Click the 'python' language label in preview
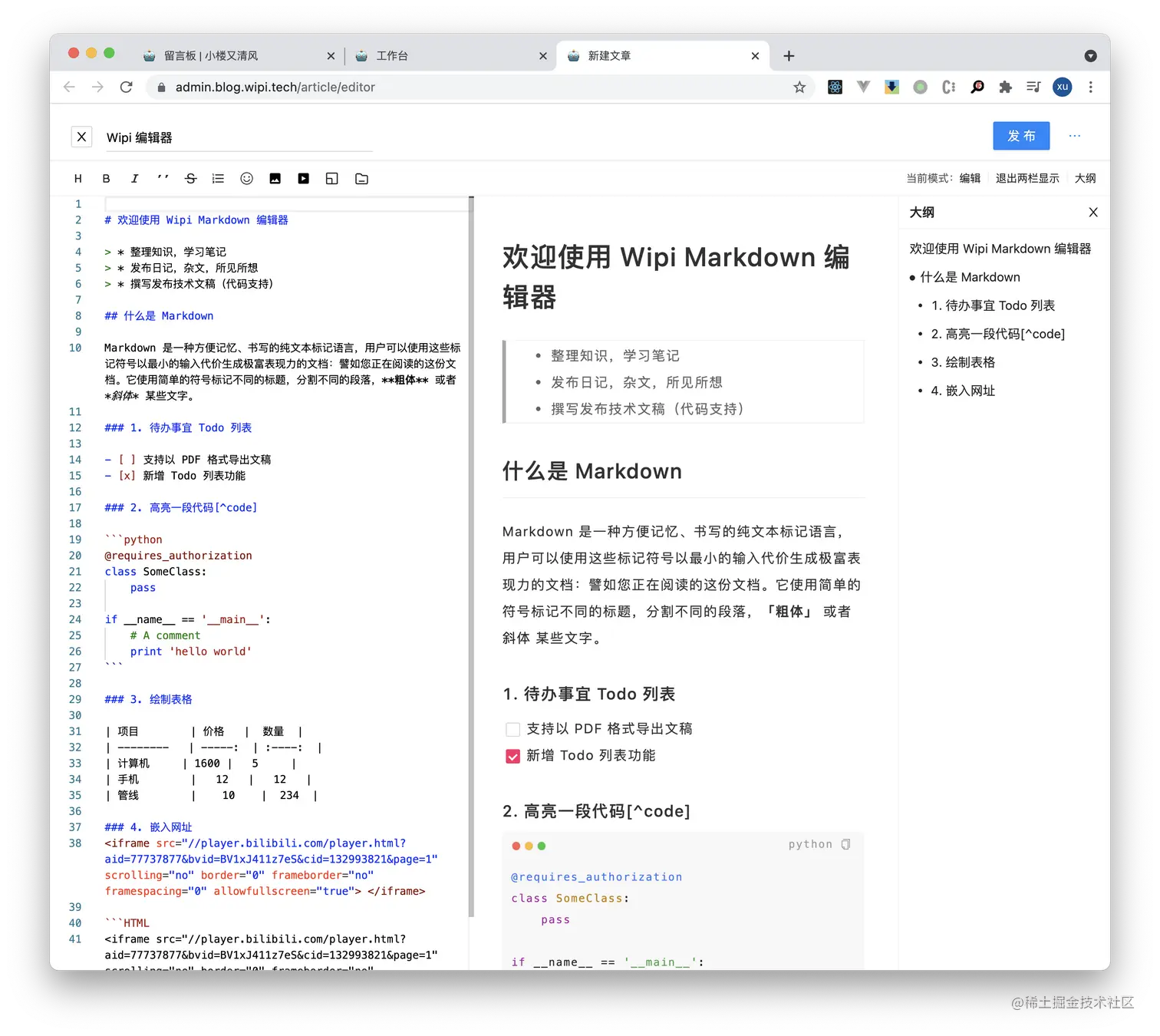The height and width of the screenshot is (1036, 1160). (x=810, y=844)
